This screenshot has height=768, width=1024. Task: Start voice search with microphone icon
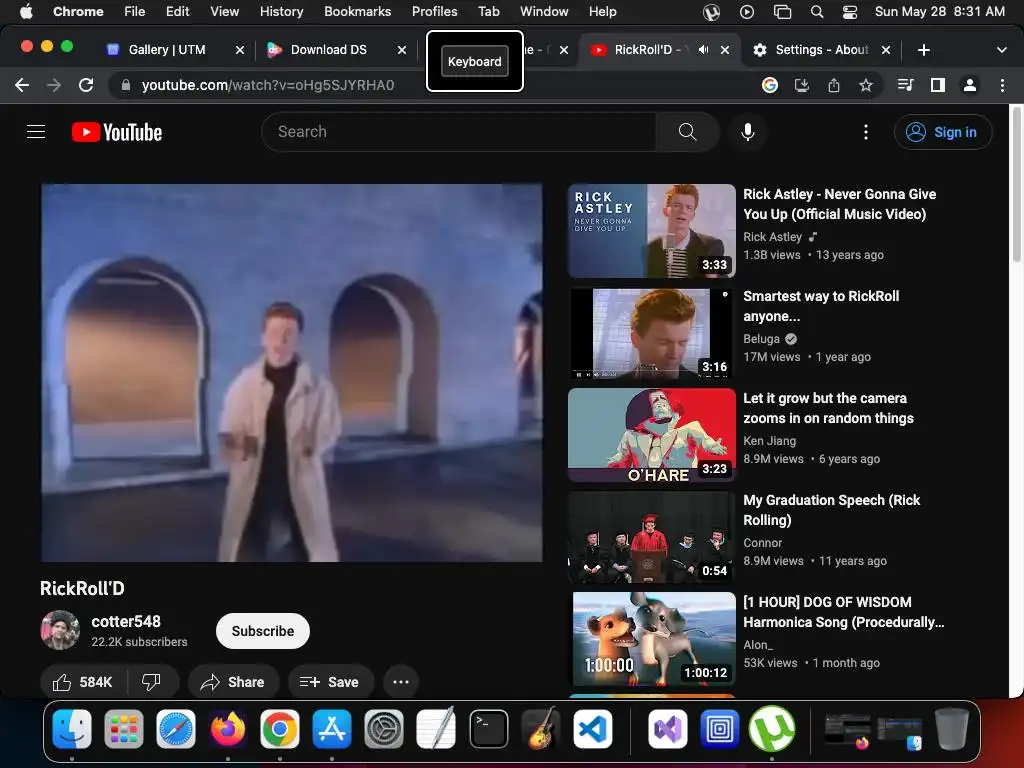coord(748,132)
